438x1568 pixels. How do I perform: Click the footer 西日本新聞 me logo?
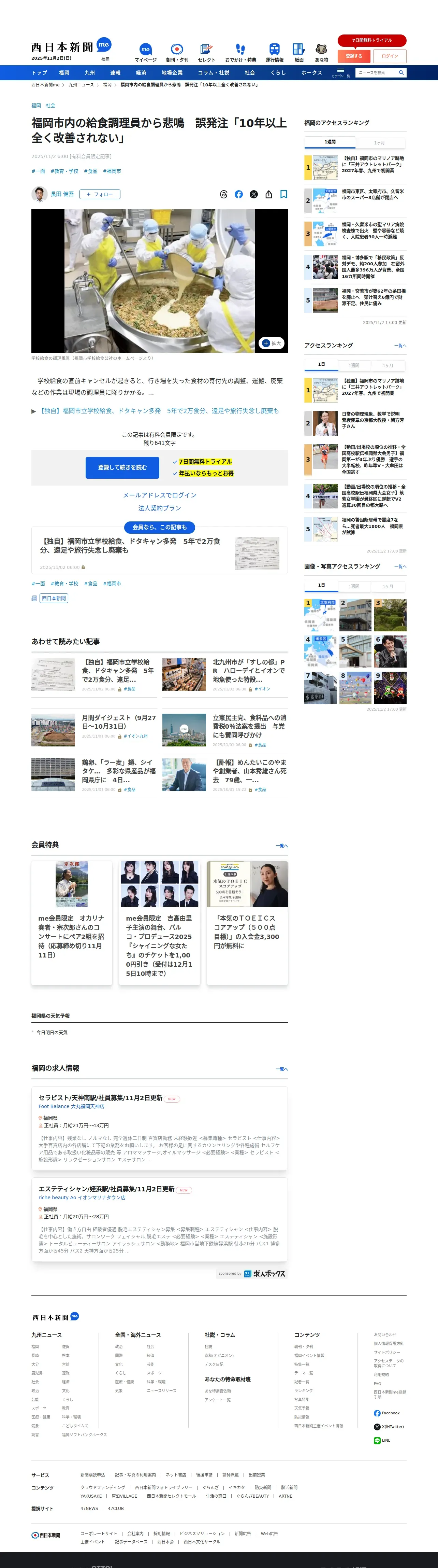point(55,1317)
